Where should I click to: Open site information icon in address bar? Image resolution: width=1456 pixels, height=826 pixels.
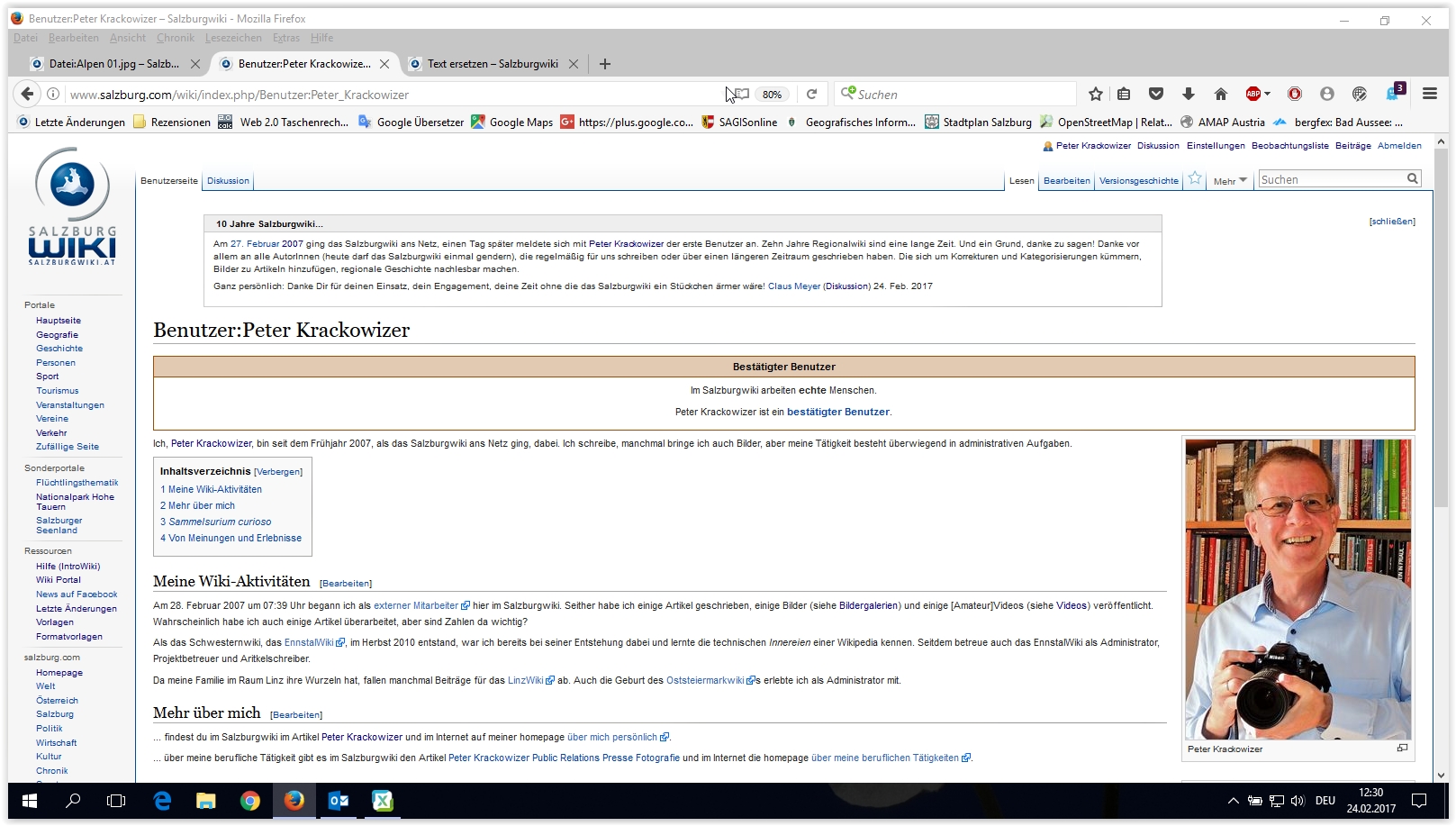coord(53,95)
